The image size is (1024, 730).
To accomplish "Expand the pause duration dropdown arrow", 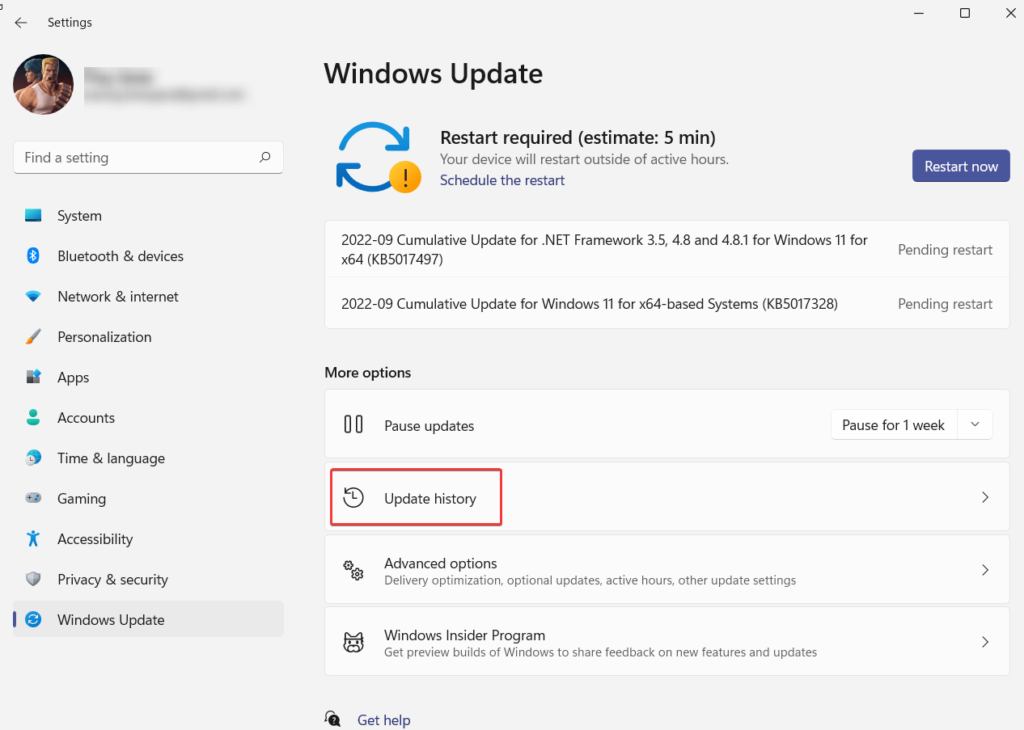I will click(975, 424).
